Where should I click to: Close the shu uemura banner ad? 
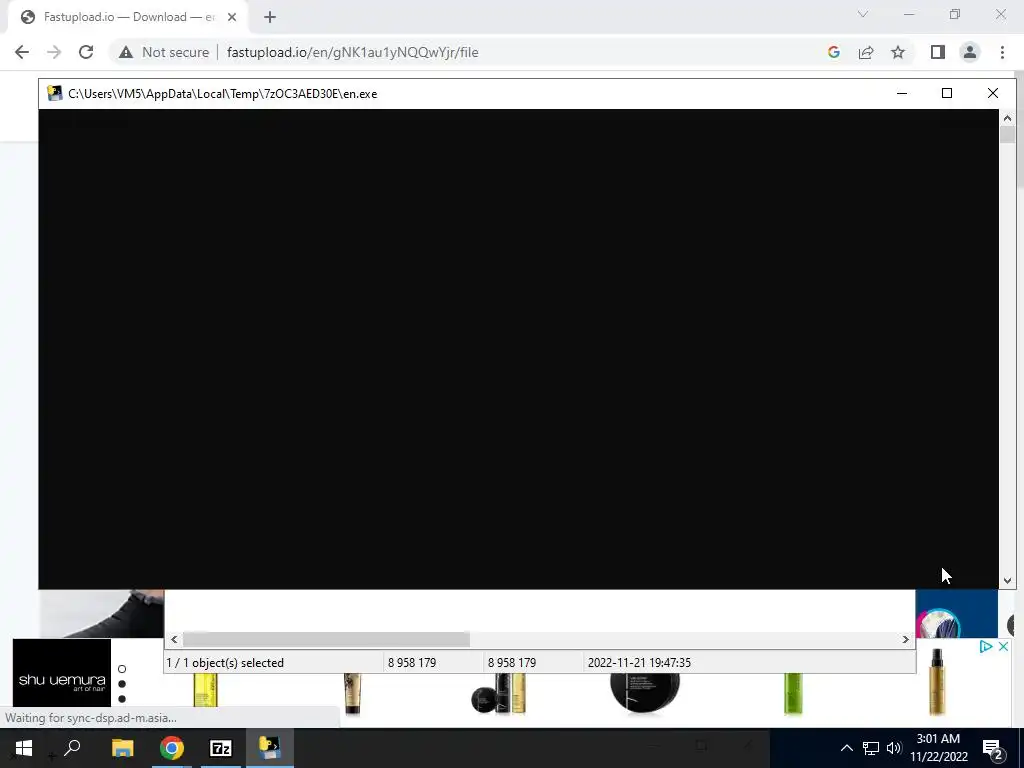click(1004, 647)
